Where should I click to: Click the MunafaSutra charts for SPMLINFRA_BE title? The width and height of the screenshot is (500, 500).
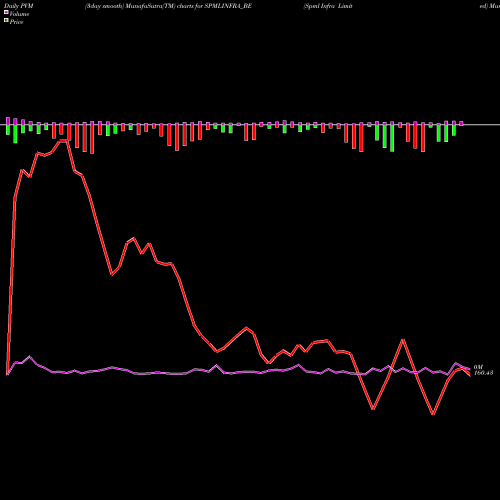(168, 6)
